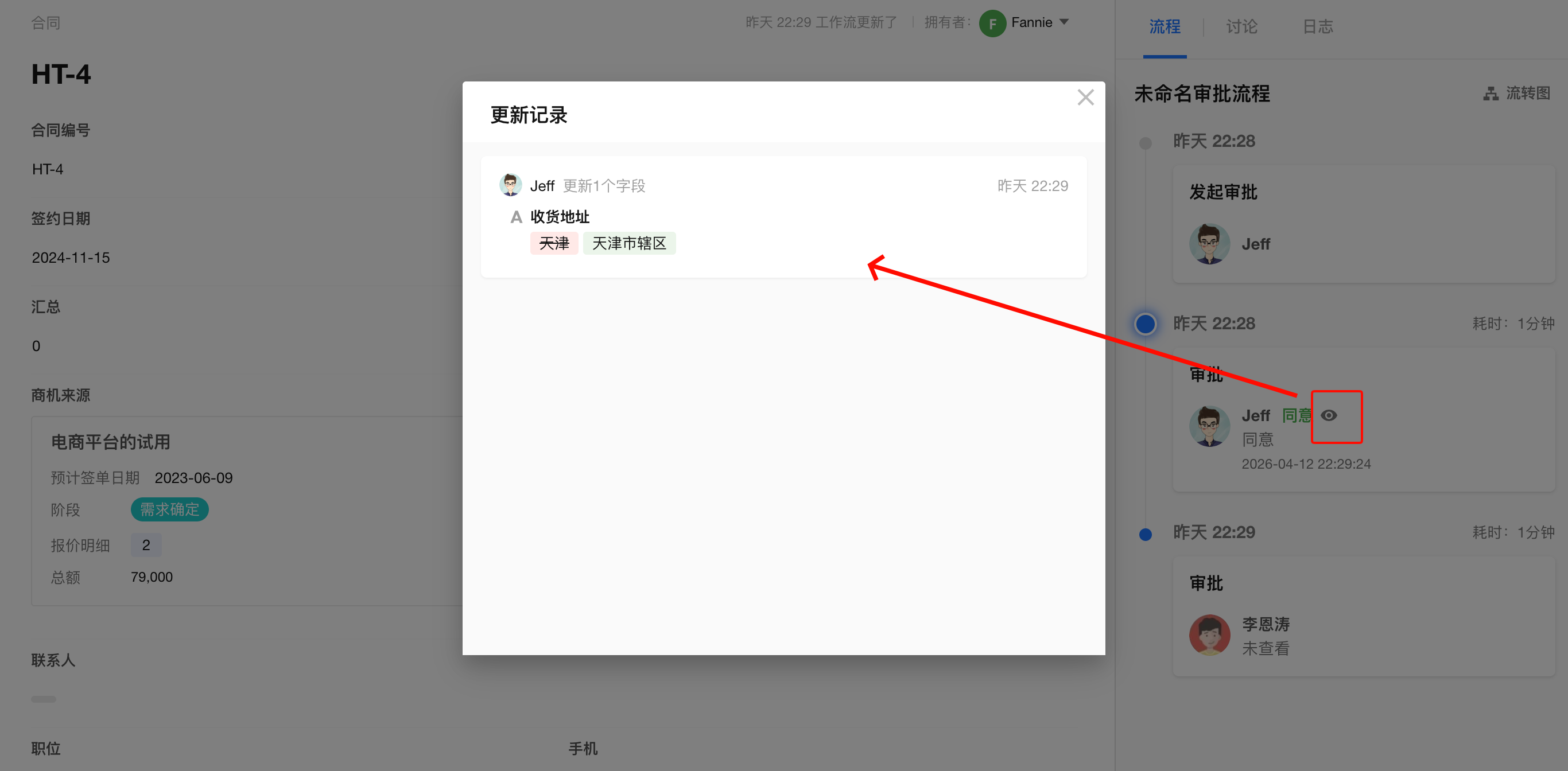Click 李恩涛's avatar in approval step
The image size is (1568, 771).
[1209, 634]
